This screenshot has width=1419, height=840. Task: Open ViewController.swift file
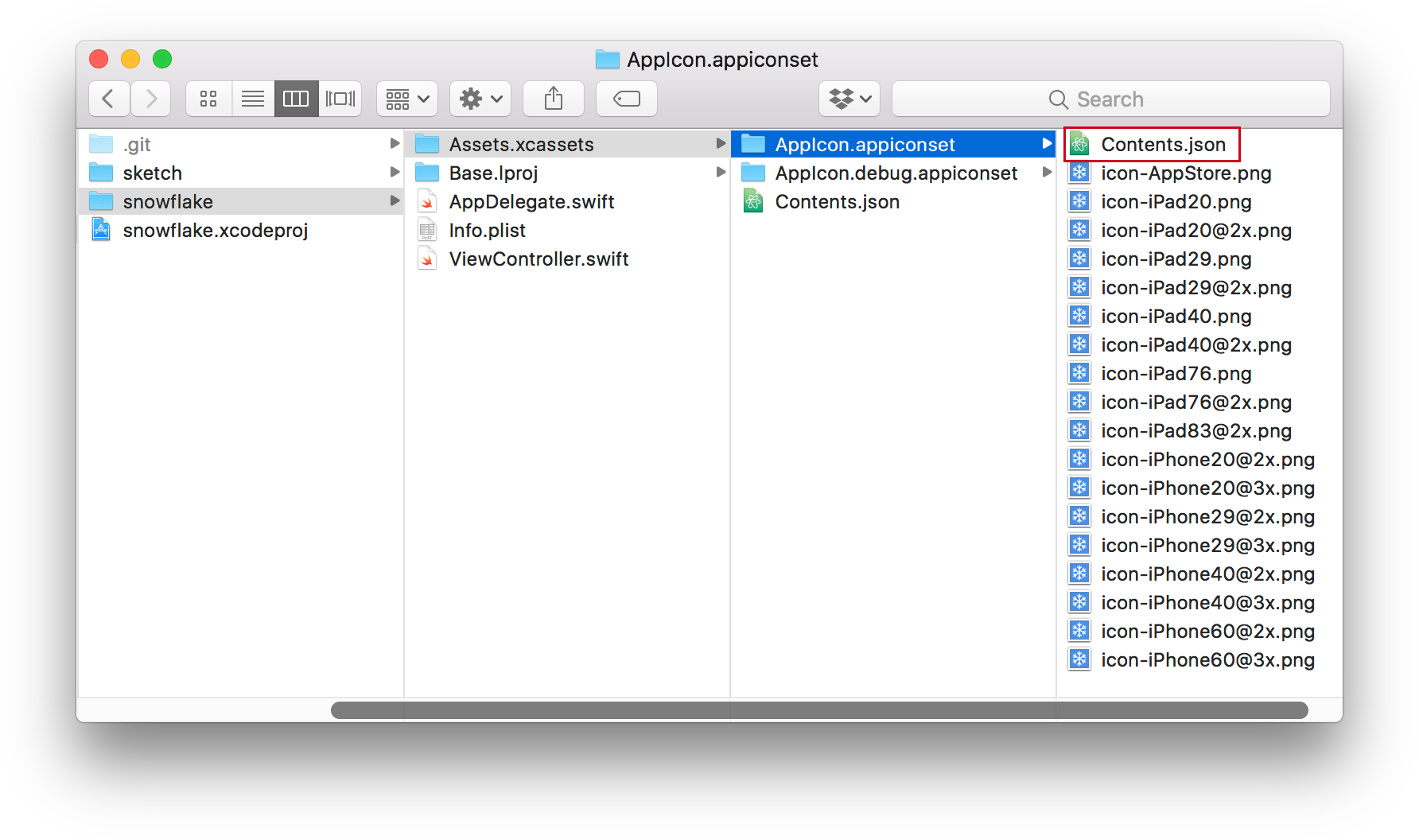538,259
